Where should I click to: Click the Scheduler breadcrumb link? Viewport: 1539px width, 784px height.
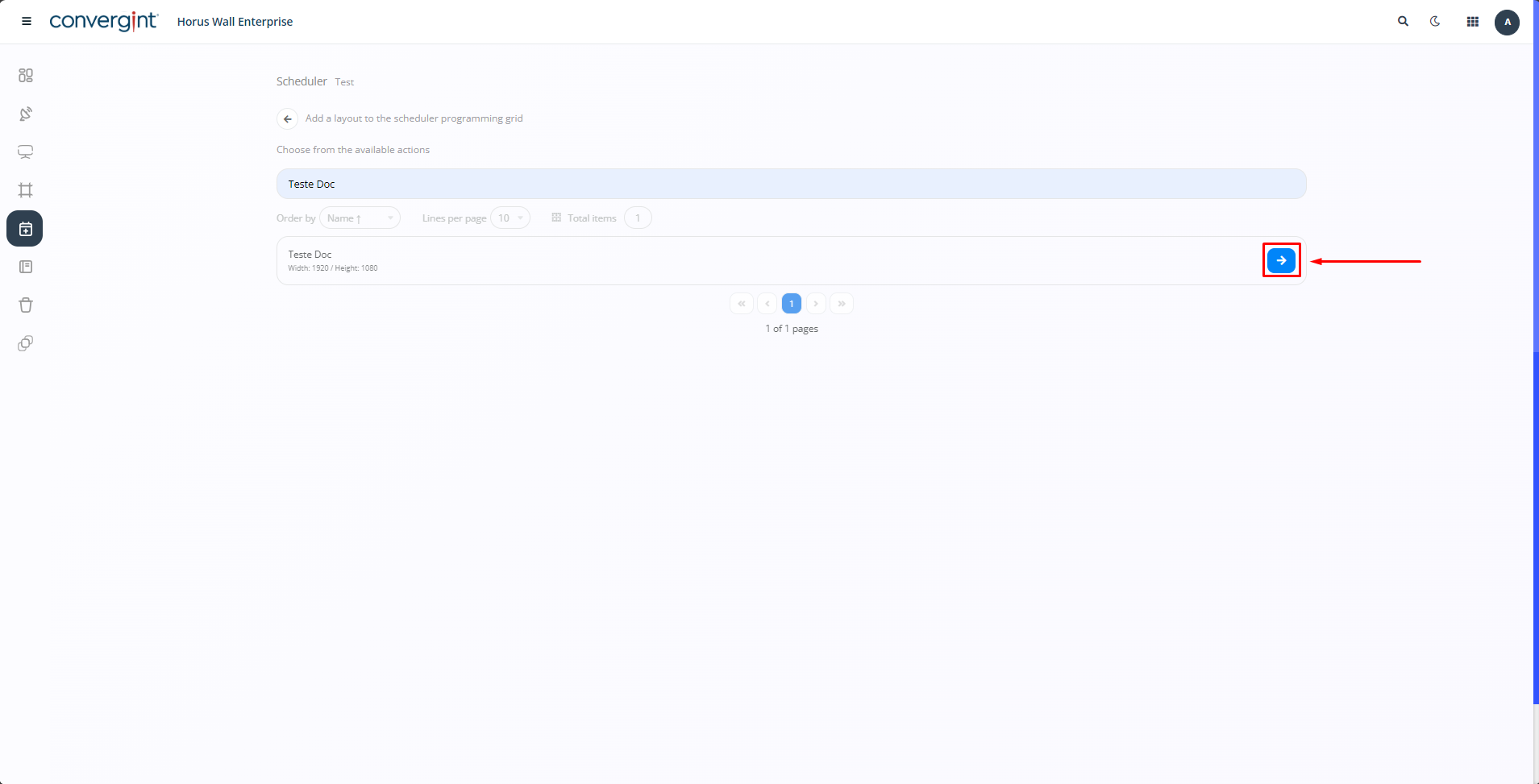302,81
